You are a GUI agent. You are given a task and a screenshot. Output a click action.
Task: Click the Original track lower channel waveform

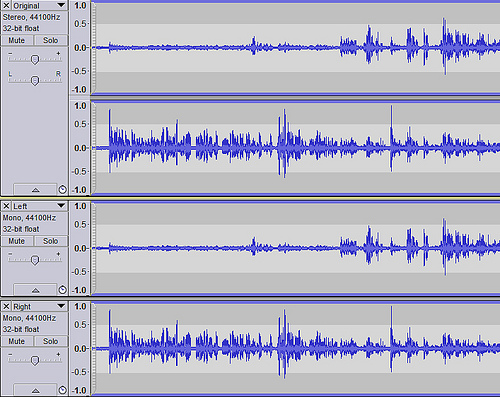[x=295, y=148]
